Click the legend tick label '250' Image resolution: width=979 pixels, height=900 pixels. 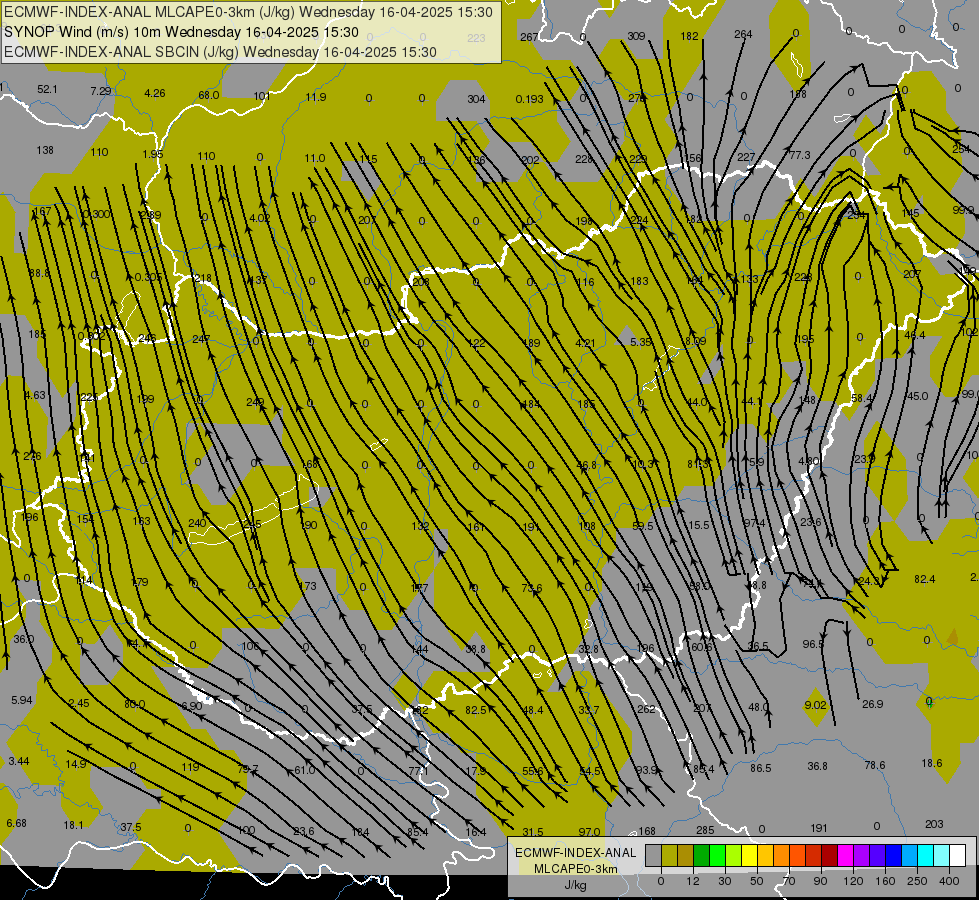[917, 881]
